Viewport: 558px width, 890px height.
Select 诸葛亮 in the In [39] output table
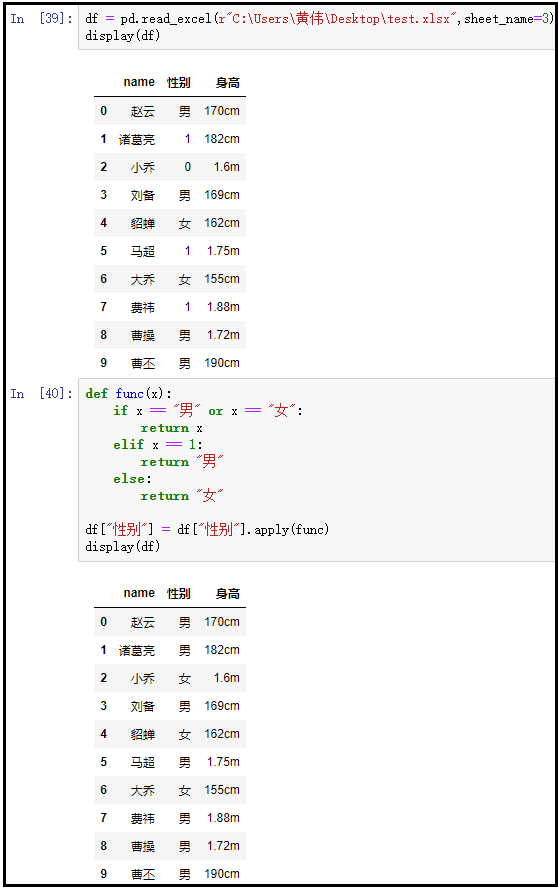coord(137,139)
